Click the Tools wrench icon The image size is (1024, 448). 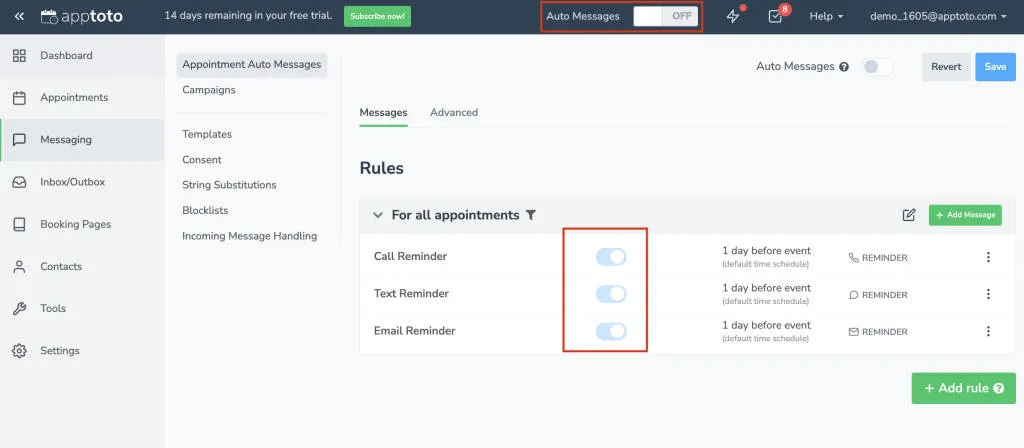[20, 309]
